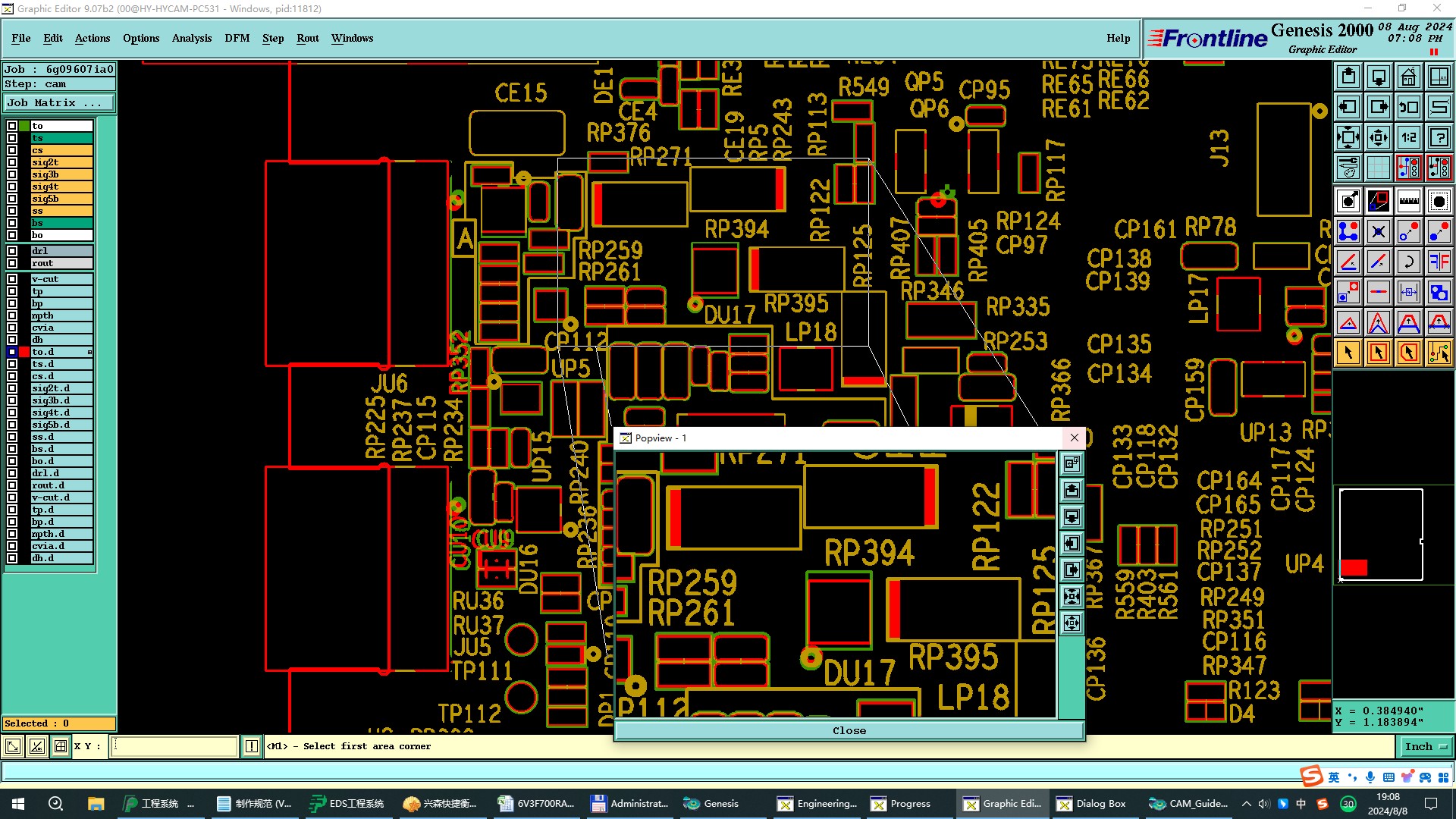Open the DFM menu
This screenshot has width=1456, height=819.
(x=237, y=38)
